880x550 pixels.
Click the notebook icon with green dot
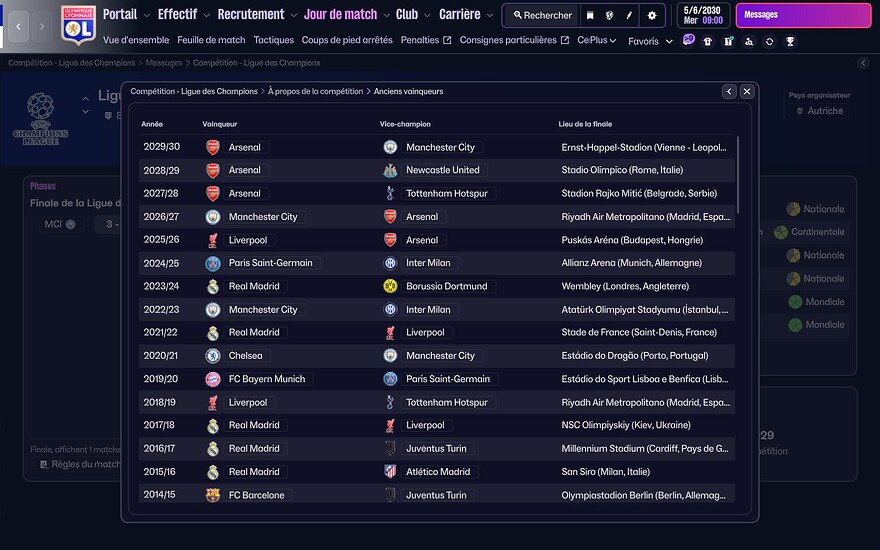(728, 42)
